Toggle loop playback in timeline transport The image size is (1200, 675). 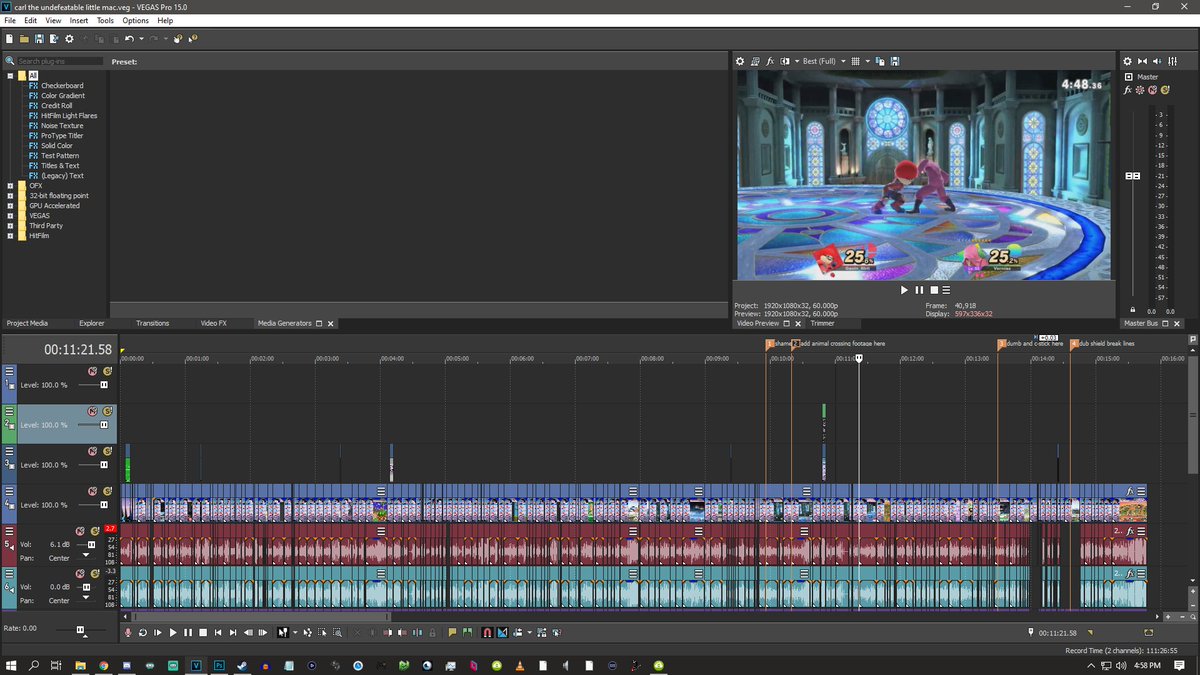[142, 632]
